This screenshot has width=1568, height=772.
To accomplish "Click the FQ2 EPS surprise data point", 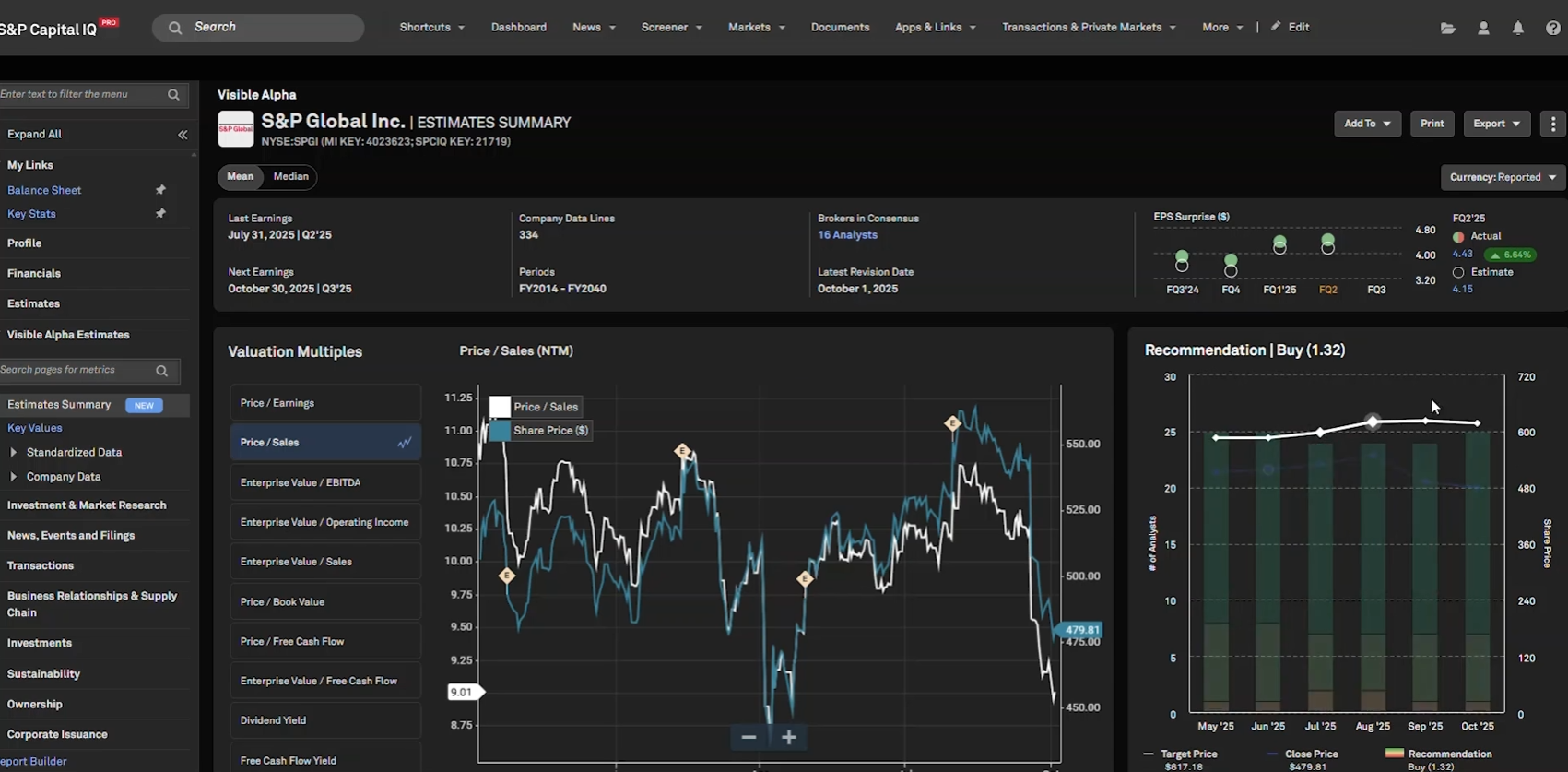I will 1327,243.
